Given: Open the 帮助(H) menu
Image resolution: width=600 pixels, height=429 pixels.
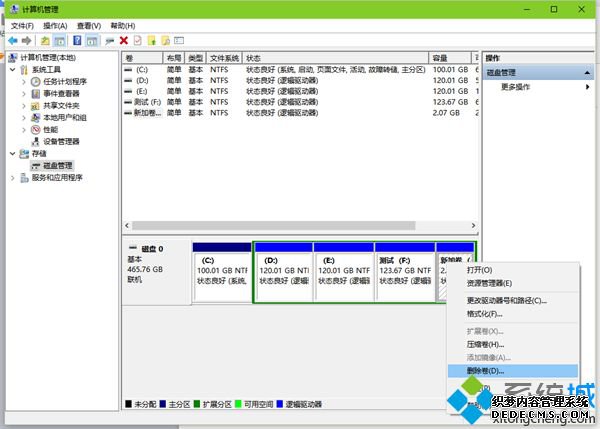Looking at the screenshot, I should coord(123,26).
